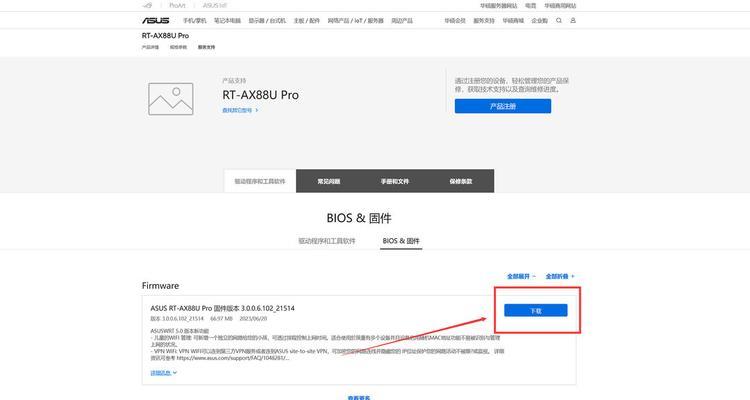Switch to the 常见问题 tab
Screen dimensions: 750x400
coord(329,181)
